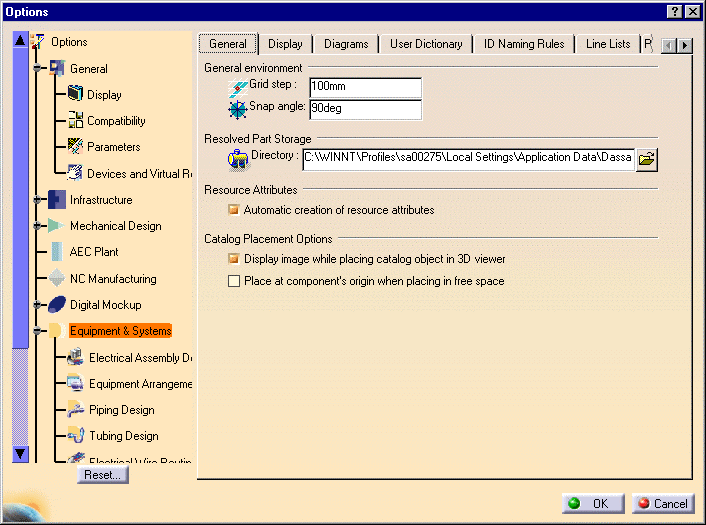Click the Display icon in the tree

(x=75, y=95)
